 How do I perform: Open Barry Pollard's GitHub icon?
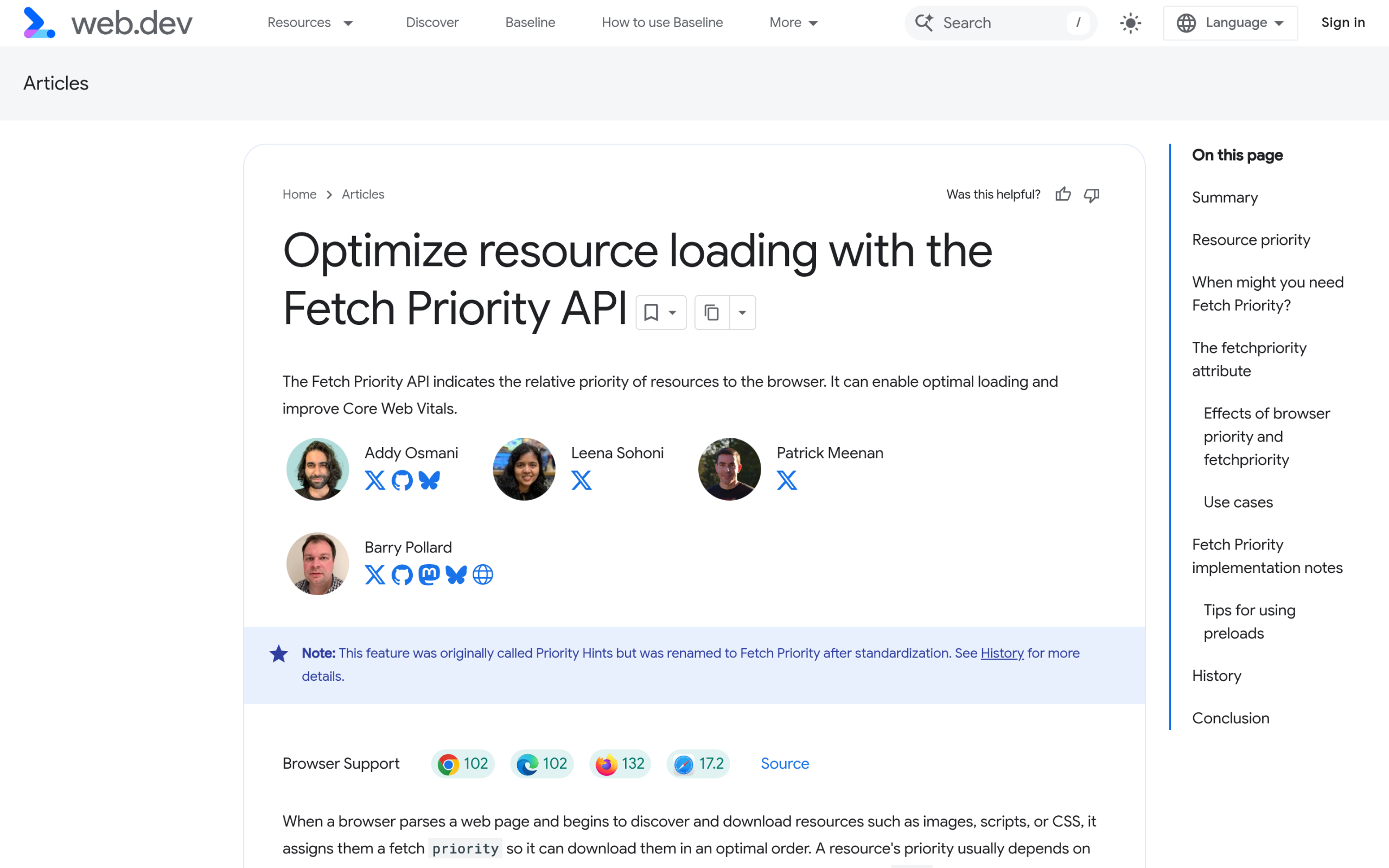pos(402,574)
